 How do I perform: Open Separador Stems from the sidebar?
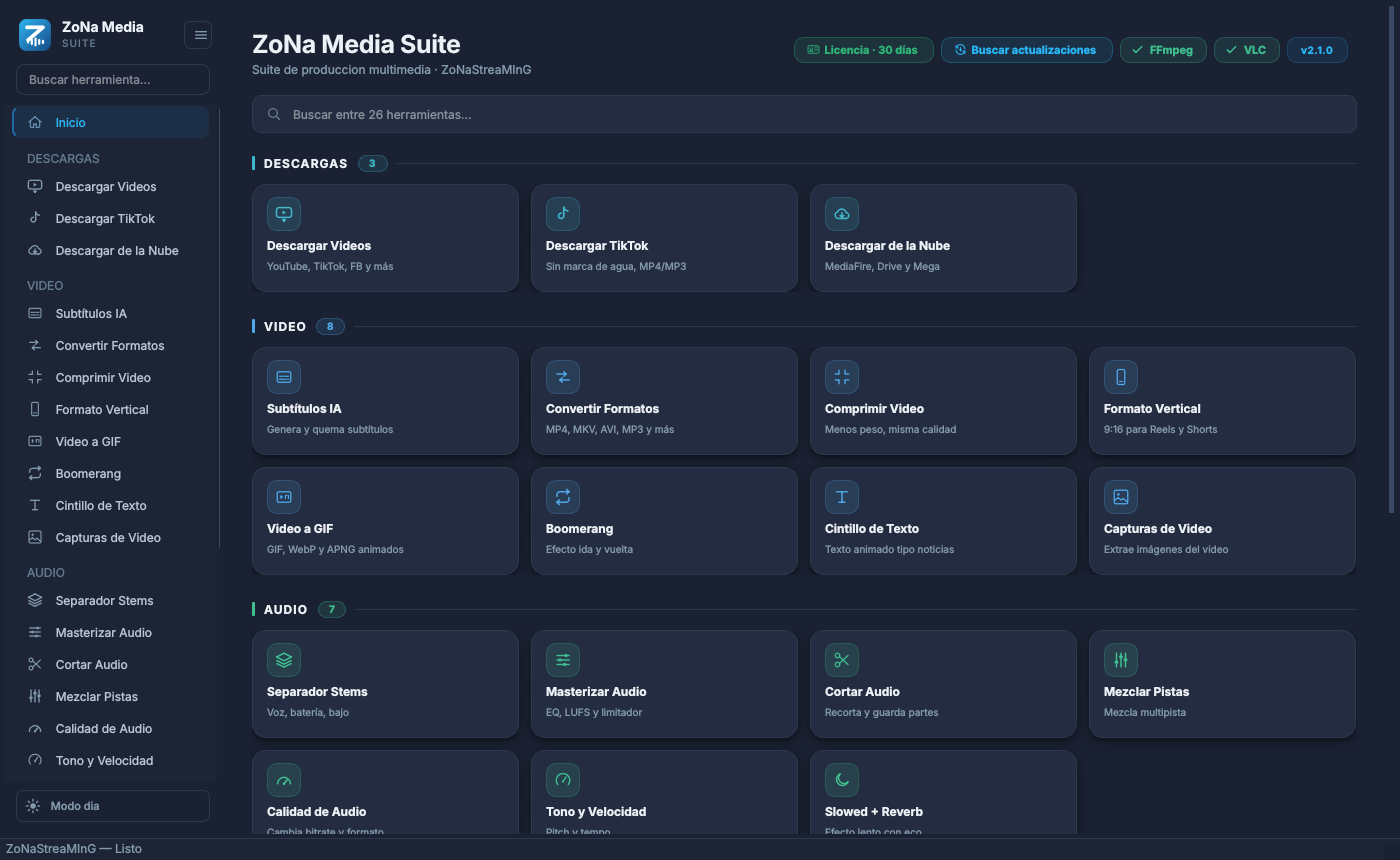(111, 601)
